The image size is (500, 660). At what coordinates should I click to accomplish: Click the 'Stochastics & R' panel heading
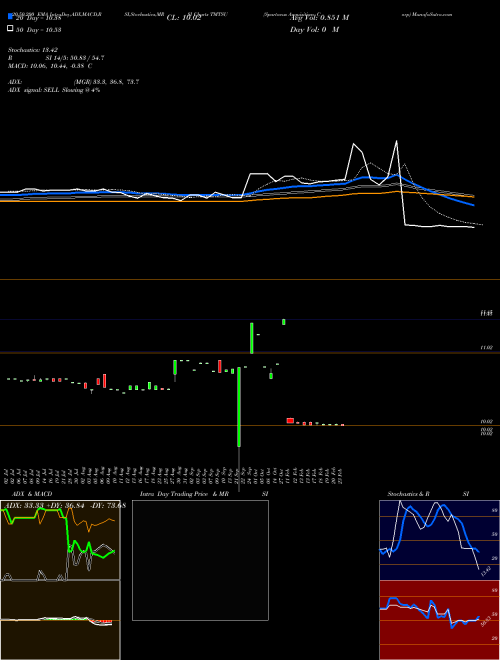tap(409, 494)
